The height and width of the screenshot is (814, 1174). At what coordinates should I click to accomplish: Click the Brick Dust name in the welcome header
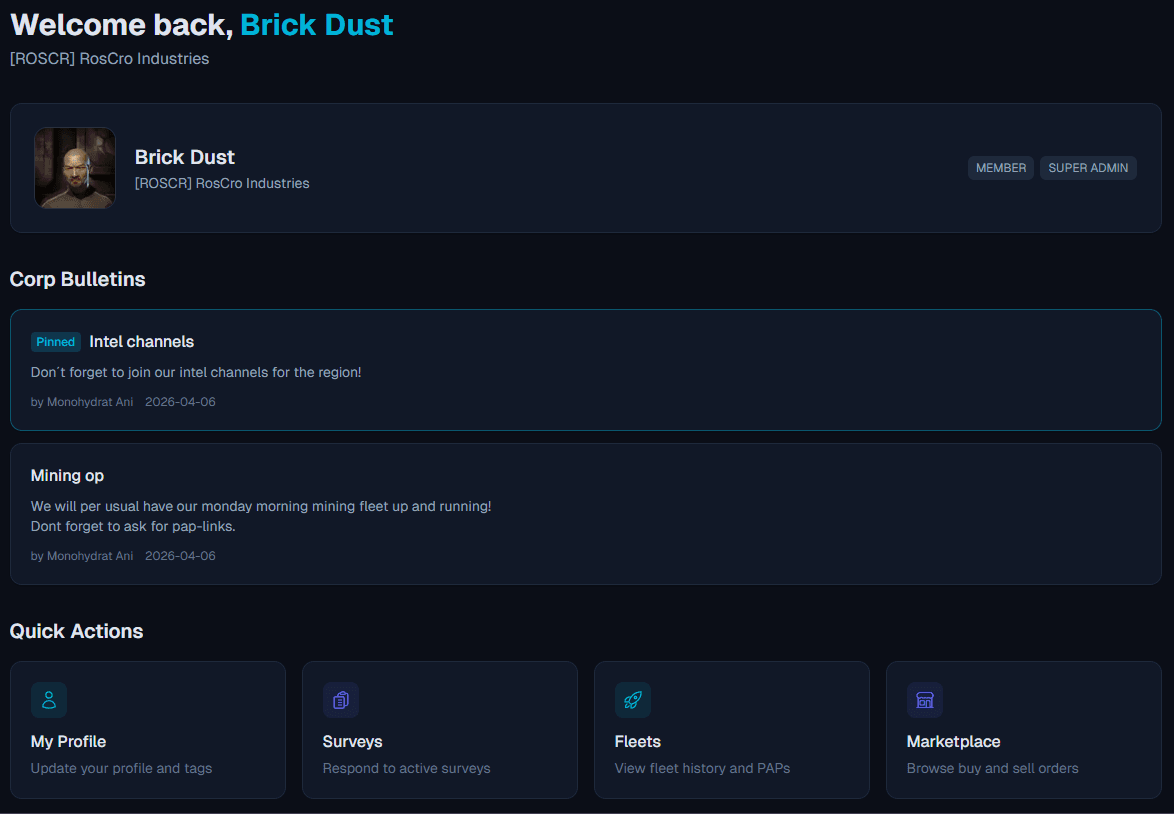[317, 24]
